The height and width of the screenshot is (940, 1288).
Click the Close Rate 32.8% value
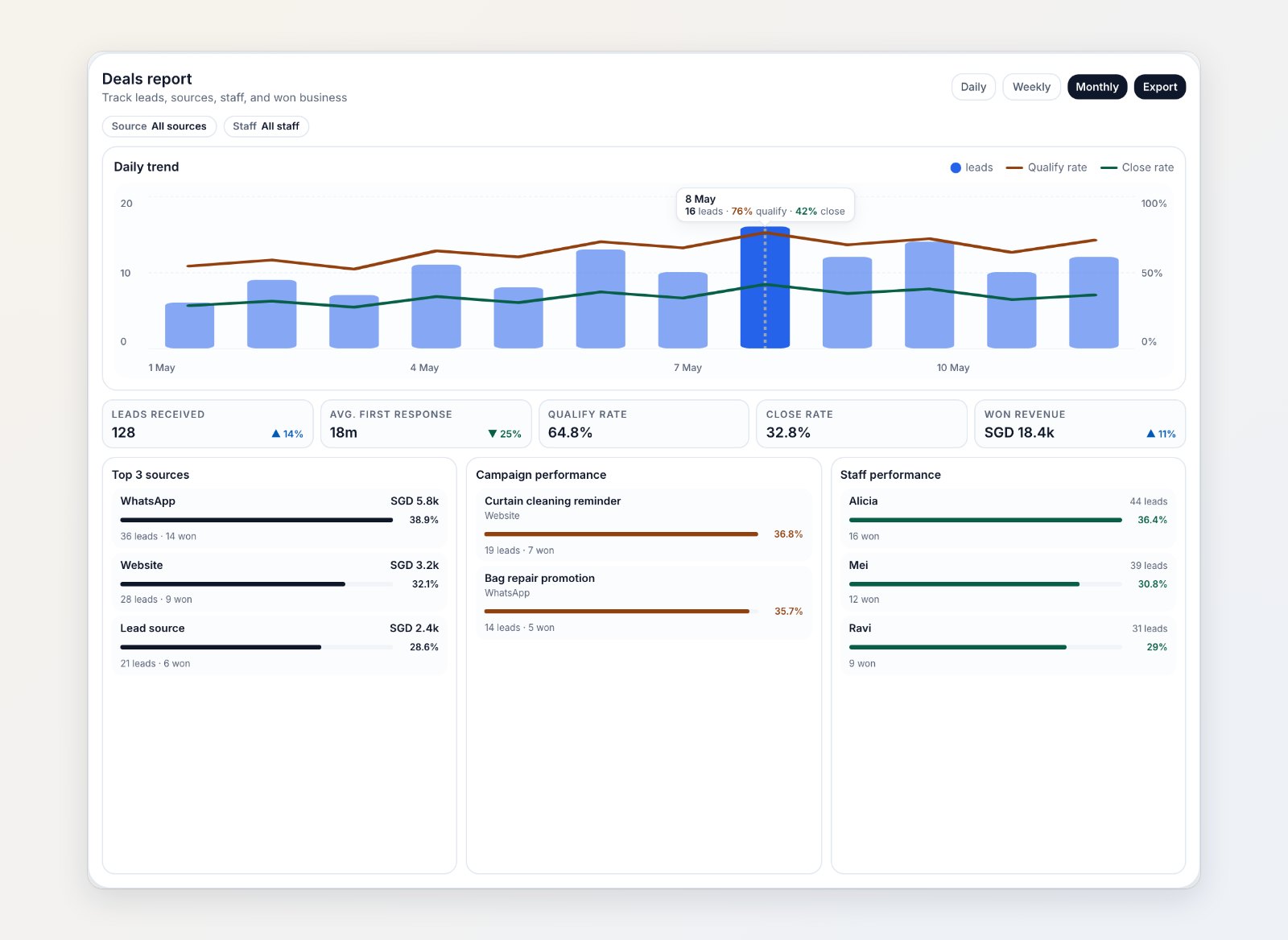[788, 433]
